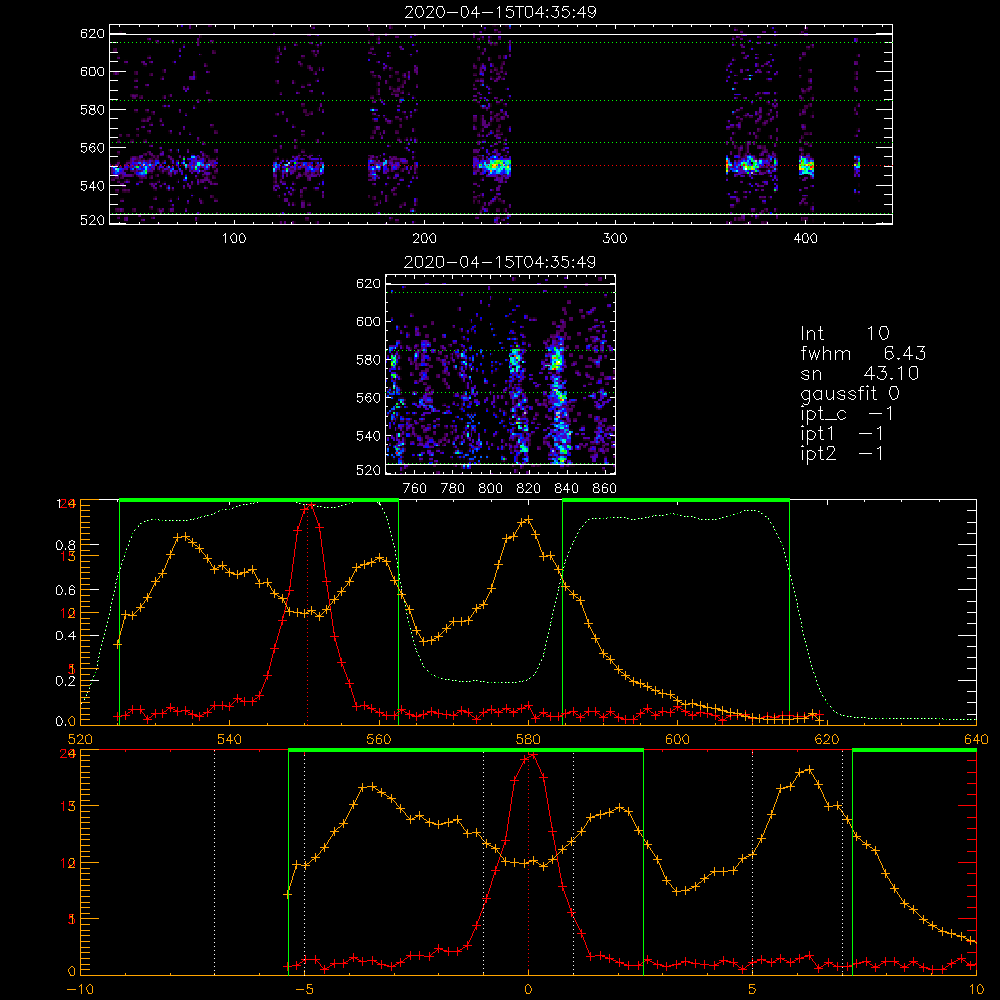Click the '400' x-axis label of wide image
Viewport: 1000px width, 1000px height.
click(805, 239)
